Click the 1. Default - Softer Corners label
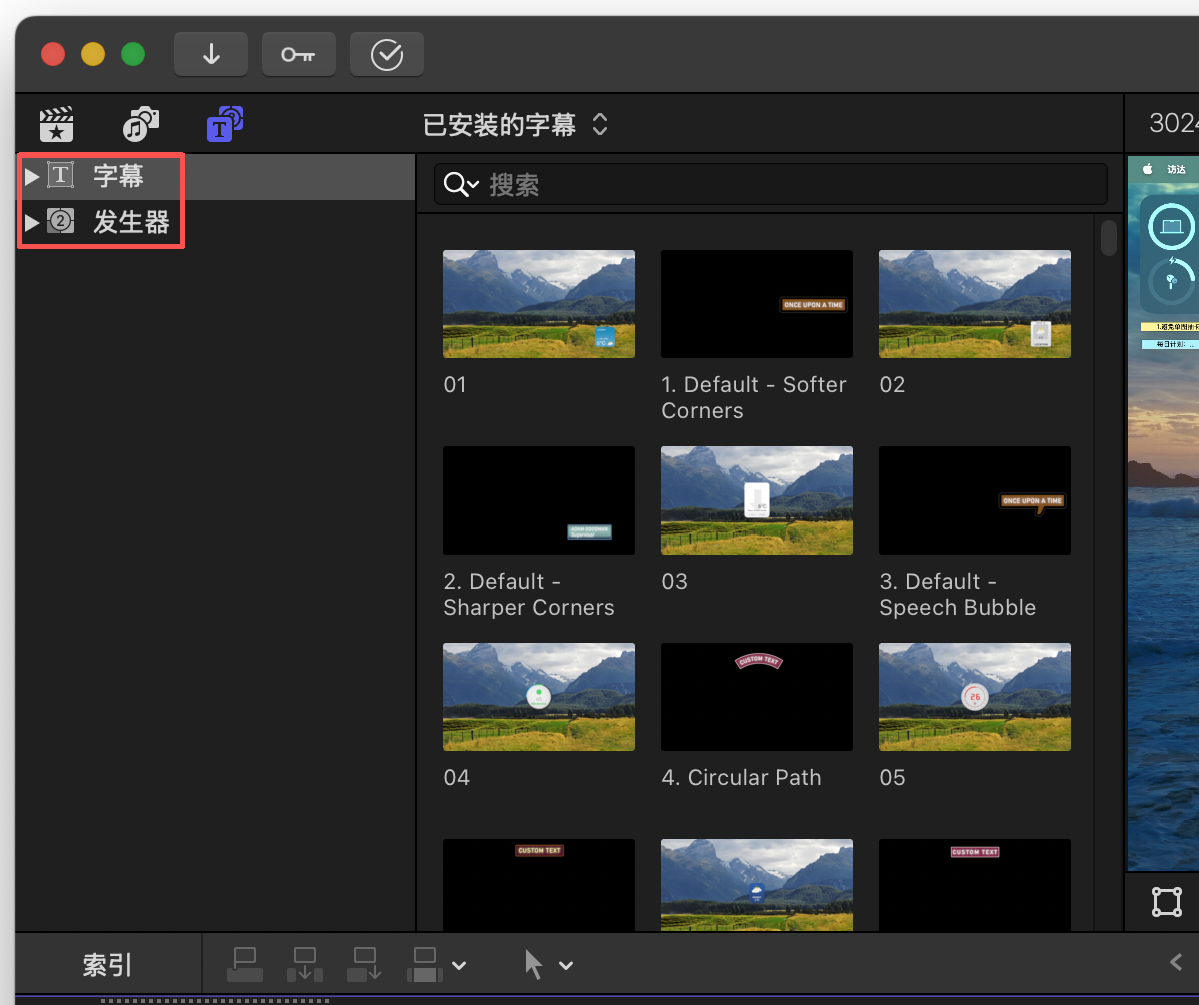The image size is (1199, 1005). click(754, 398)
